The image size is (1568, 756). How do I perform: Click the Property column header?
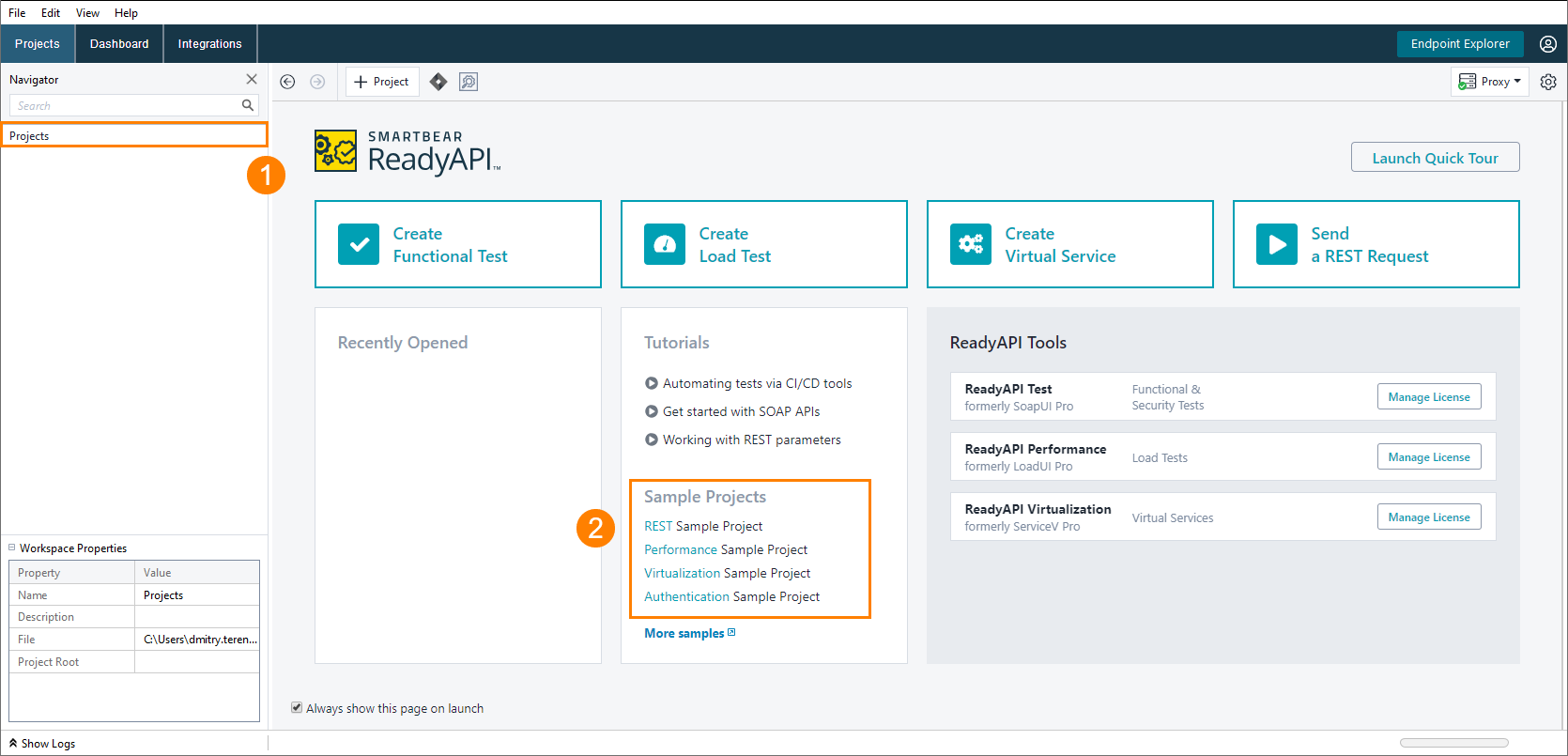[x=72, y=573]
